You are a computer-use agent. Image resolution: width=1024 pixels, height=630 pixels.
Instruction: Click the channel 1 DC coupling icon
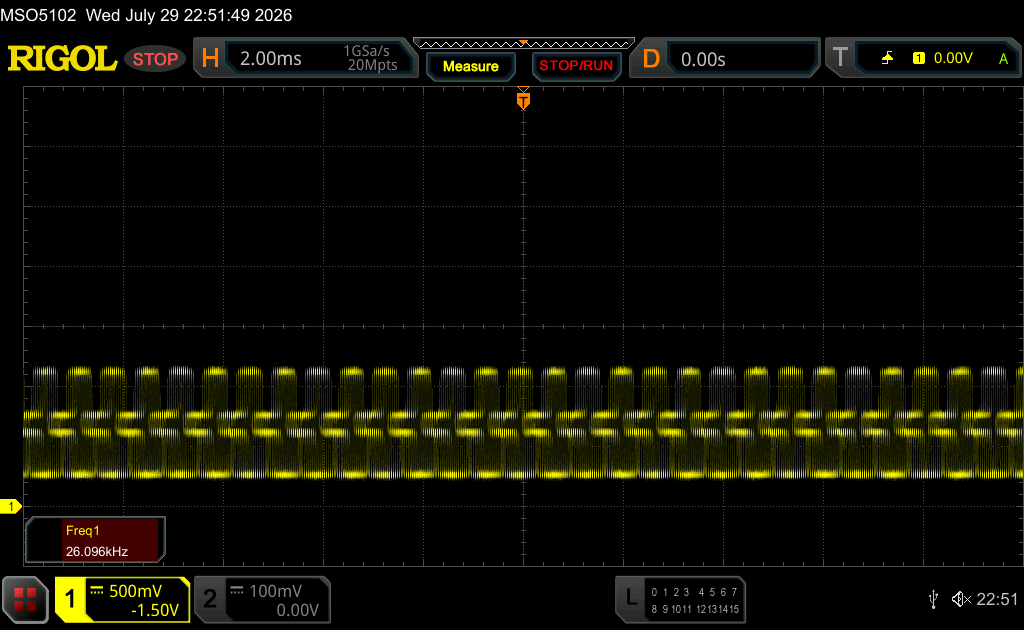pyautogui.click(x=97, y=590)
